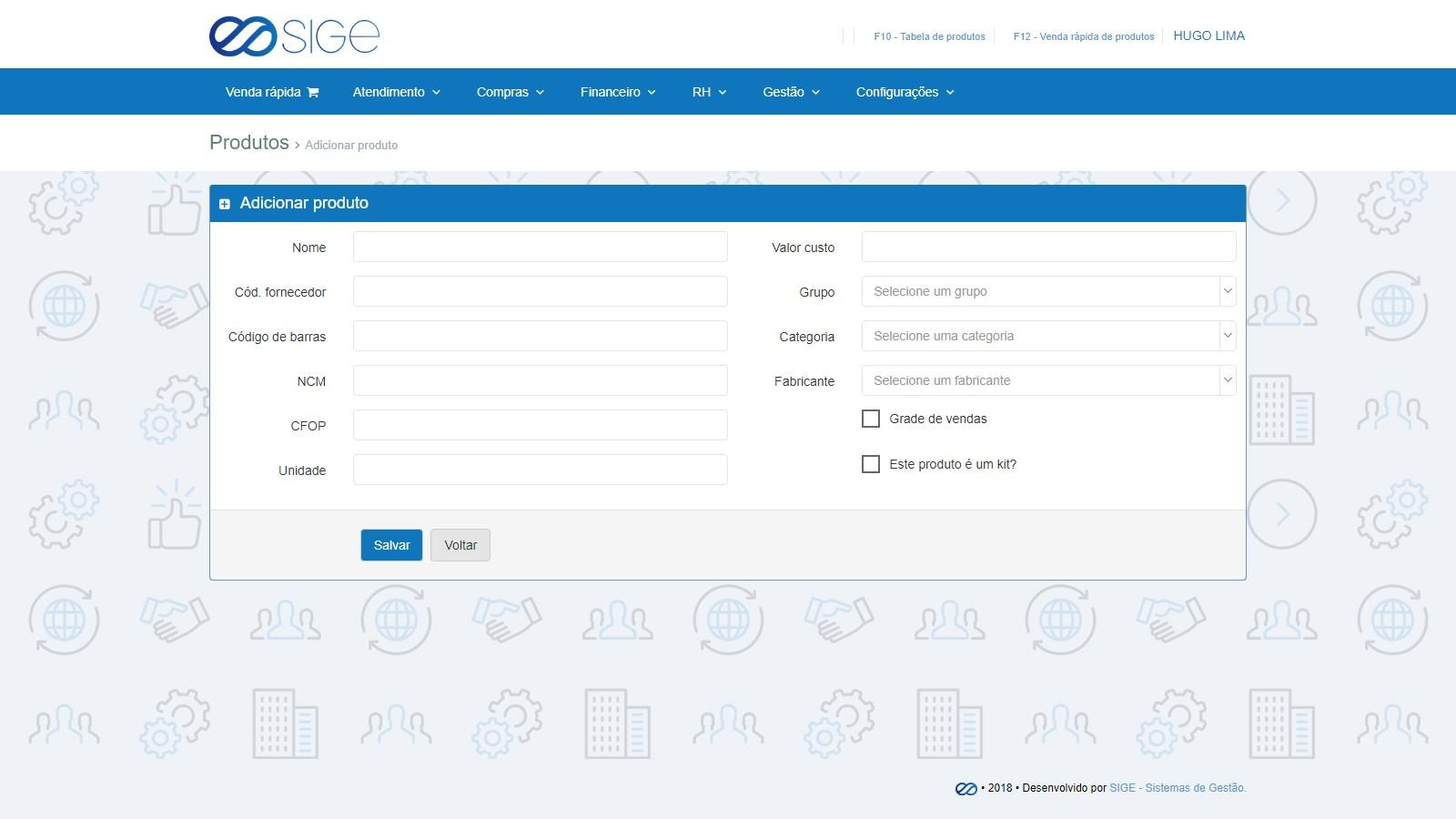Image resolution: width=1456 pixels, height=819 pixels.
Task: Click the Unidade input box
Action: click(541, 470)
